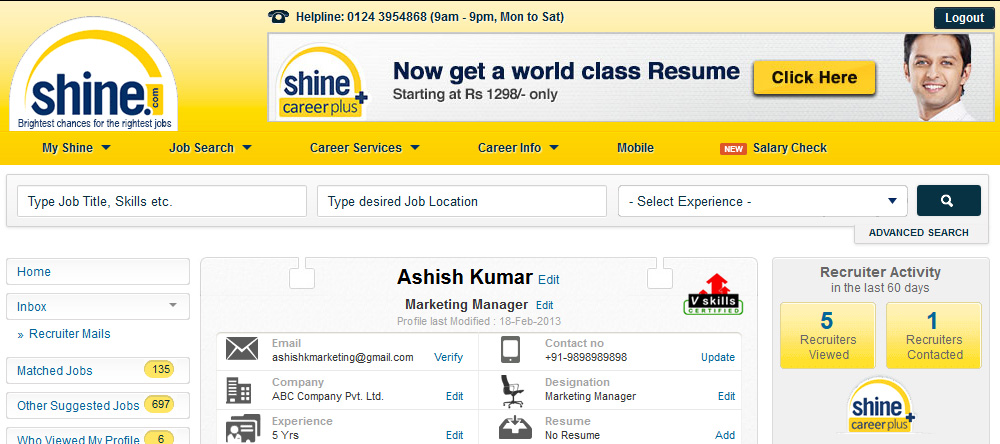Expand the Inbox sidebar arrow
The height and width of the screenshot is (444, 1000).
click(173, 306)
